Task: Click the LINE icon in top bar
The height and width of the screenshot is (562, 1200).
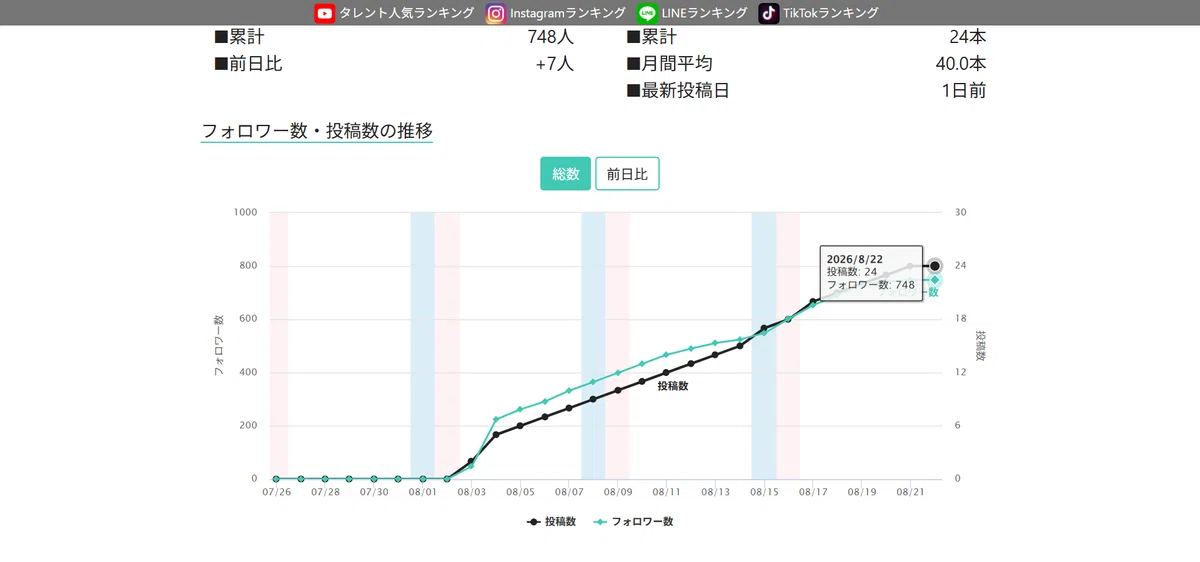Action: pyautogui.click(x=647, y=13)
